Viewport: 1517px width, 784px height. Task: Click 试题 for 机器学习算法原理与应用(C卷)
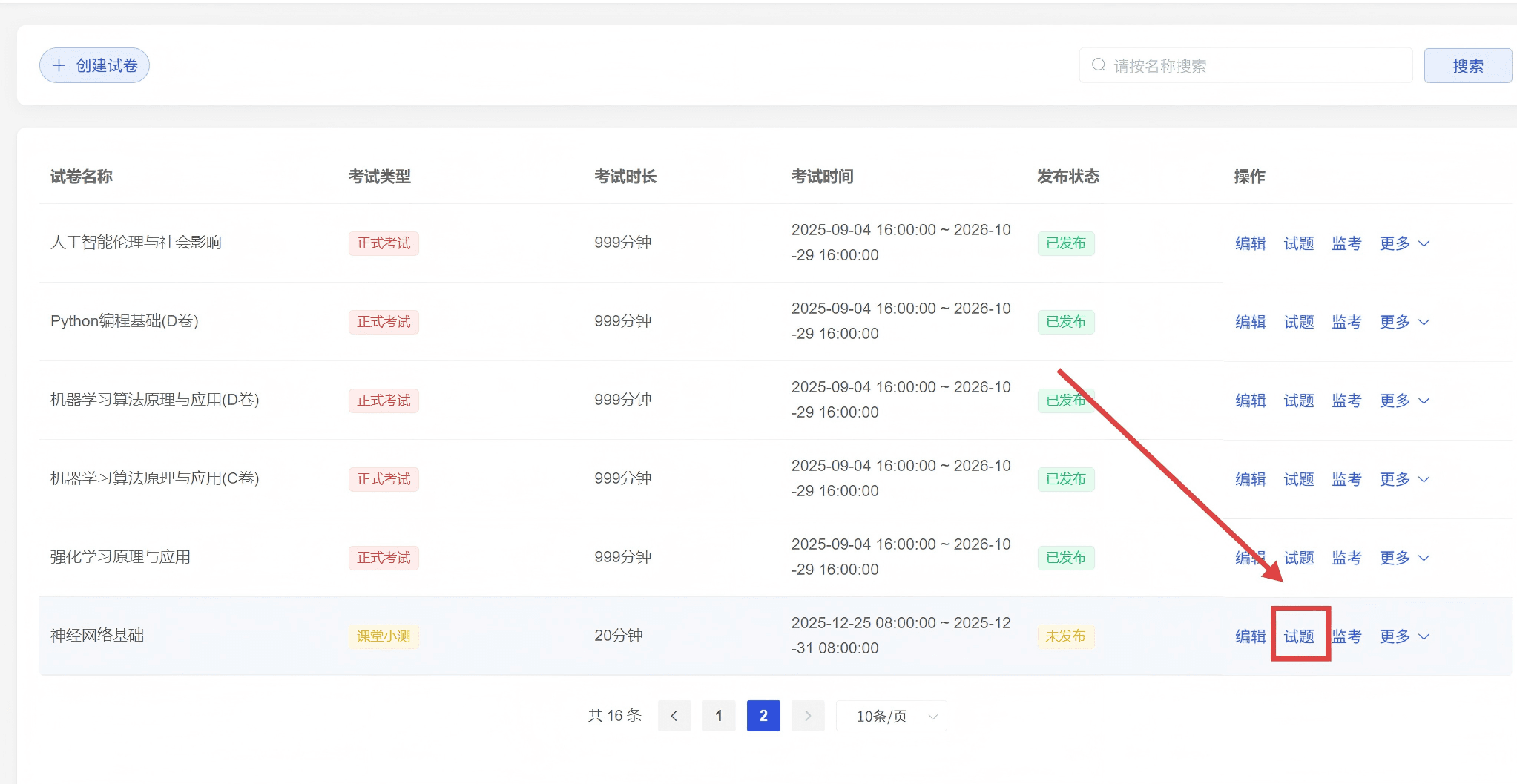[x=1299, y=479]
